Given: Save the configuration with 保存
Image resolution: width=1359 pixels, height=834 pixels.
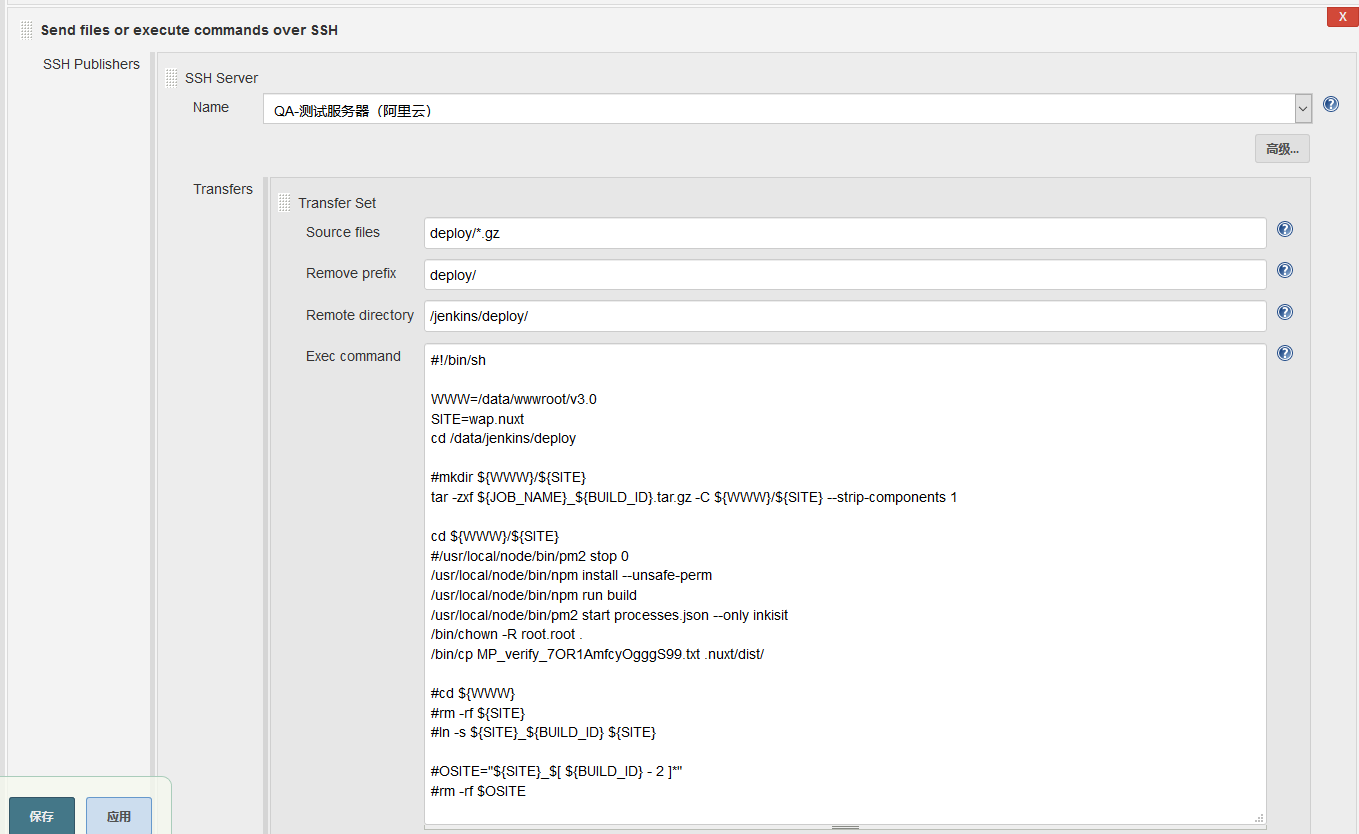Looking at the screenshot, I should pos(42,816).
